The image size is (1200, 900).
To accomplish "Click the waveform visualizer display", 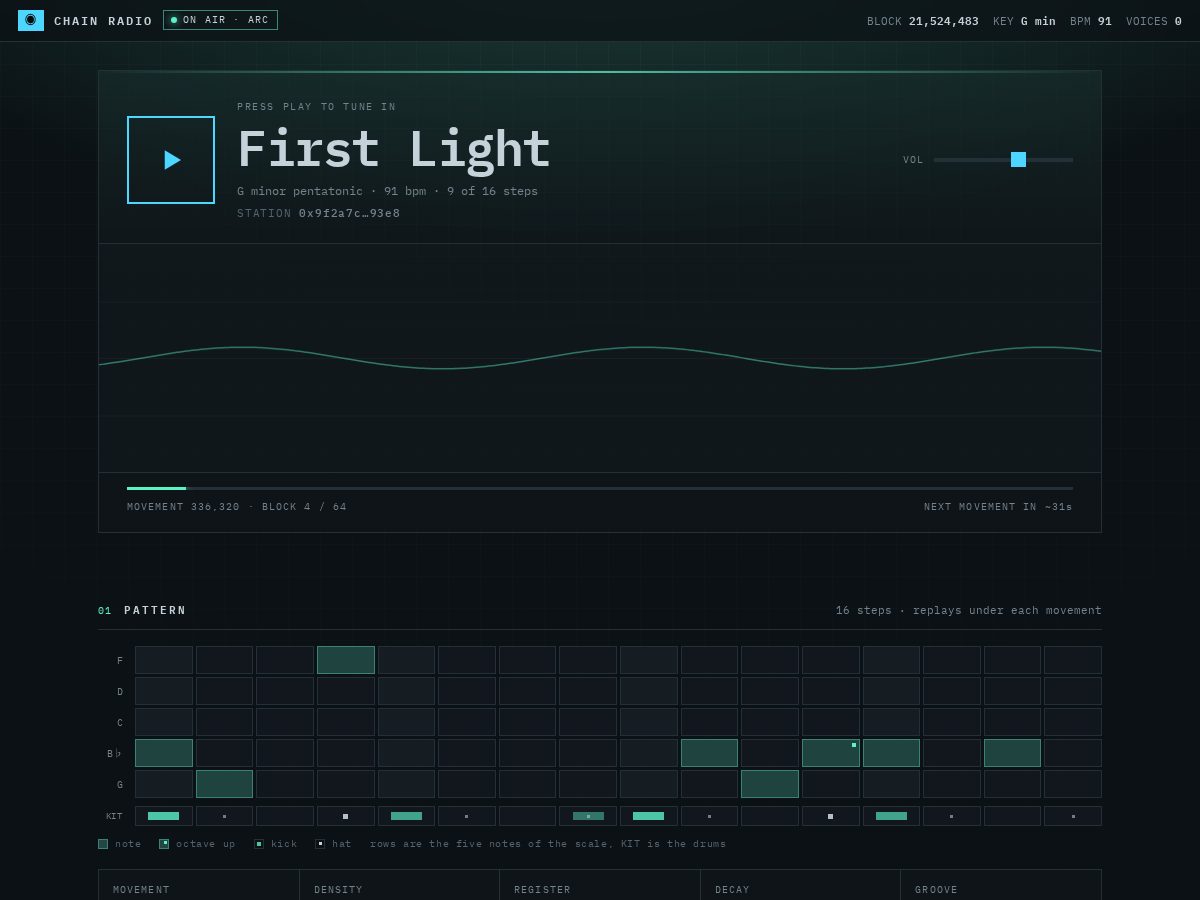I will (x=600, y=358).
